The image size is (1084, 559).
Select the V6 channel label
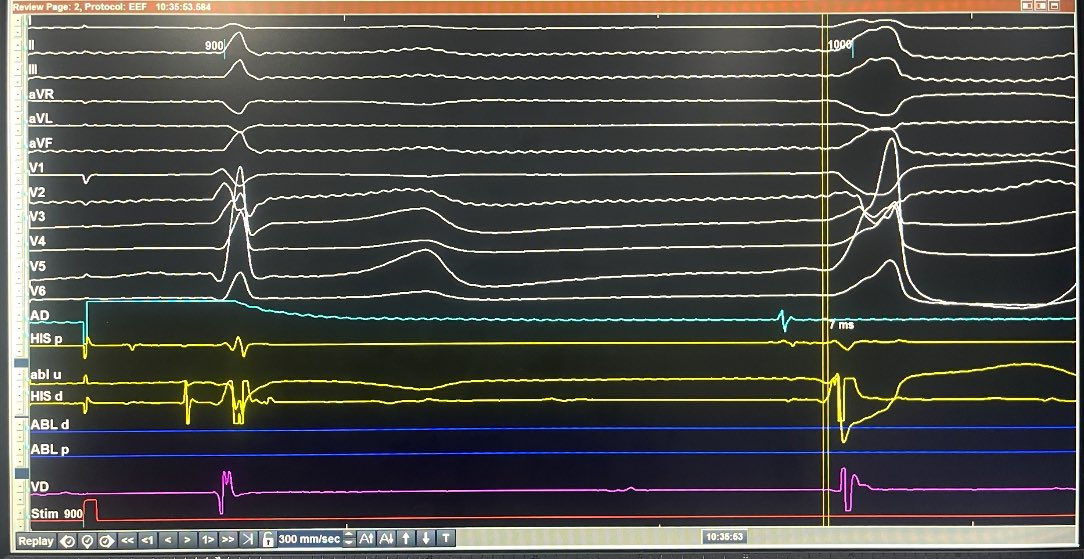tap(37, 291)
